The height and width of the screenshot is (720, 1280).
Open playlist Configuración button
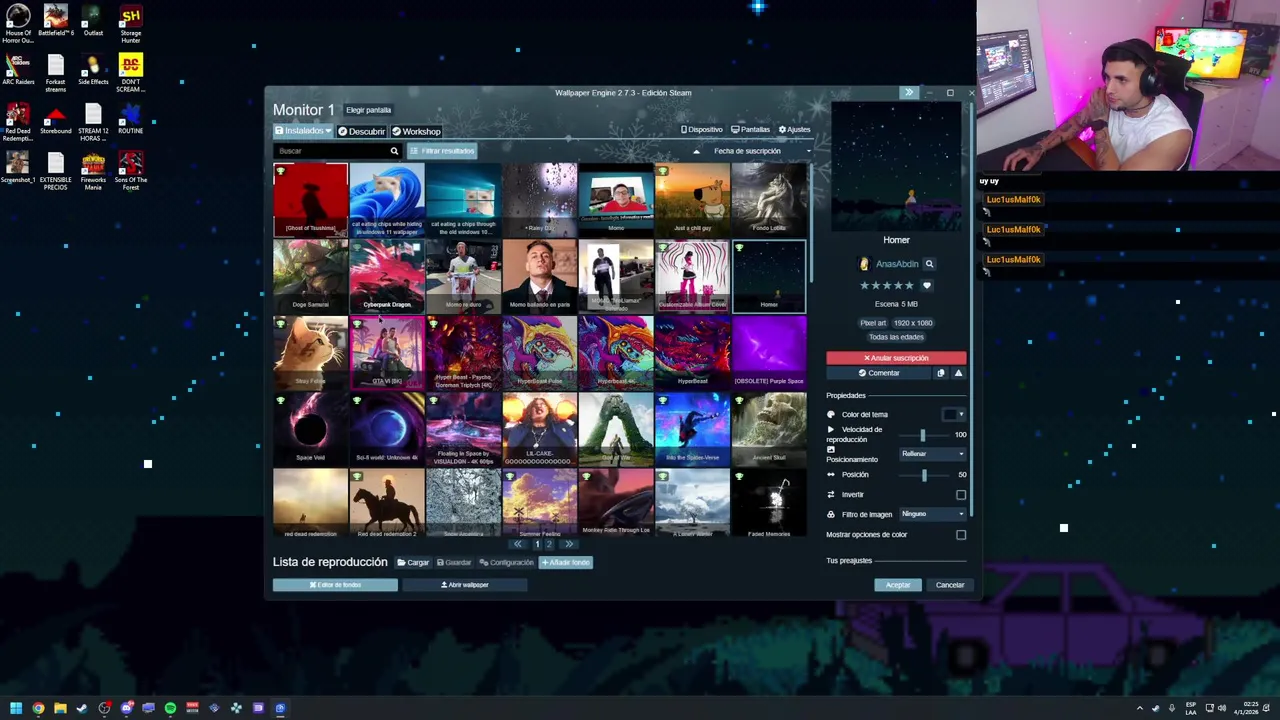(506, 562)
